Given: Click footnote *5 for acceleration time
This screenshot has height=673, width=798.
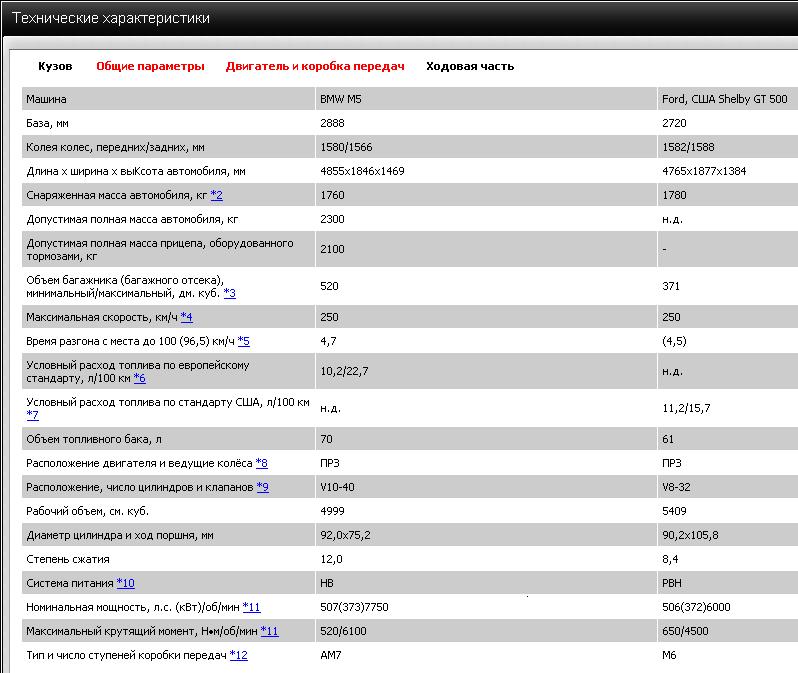Looking at the screenshot, I should tap(243, 341).
